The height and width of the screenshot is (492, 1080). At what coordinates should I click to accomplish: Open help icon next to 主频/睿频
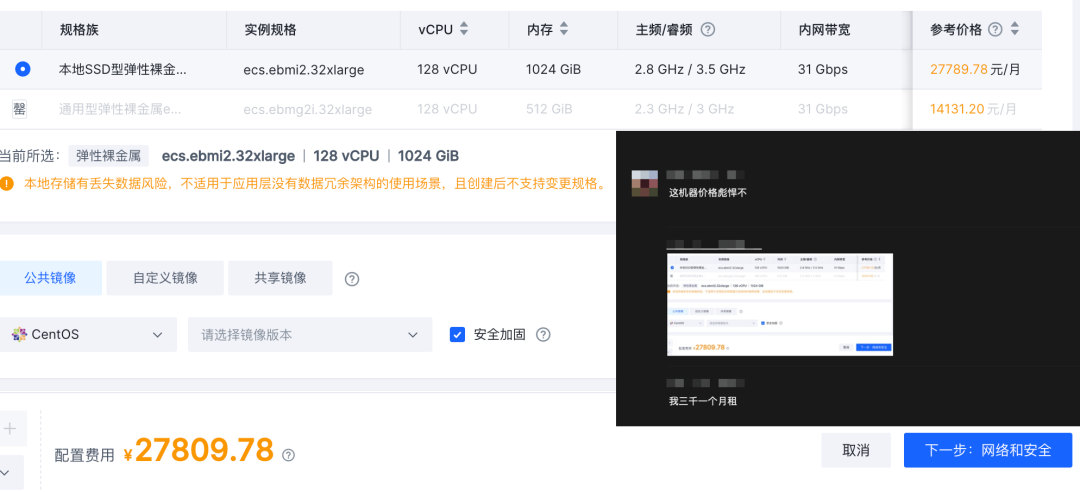point(708,30)
